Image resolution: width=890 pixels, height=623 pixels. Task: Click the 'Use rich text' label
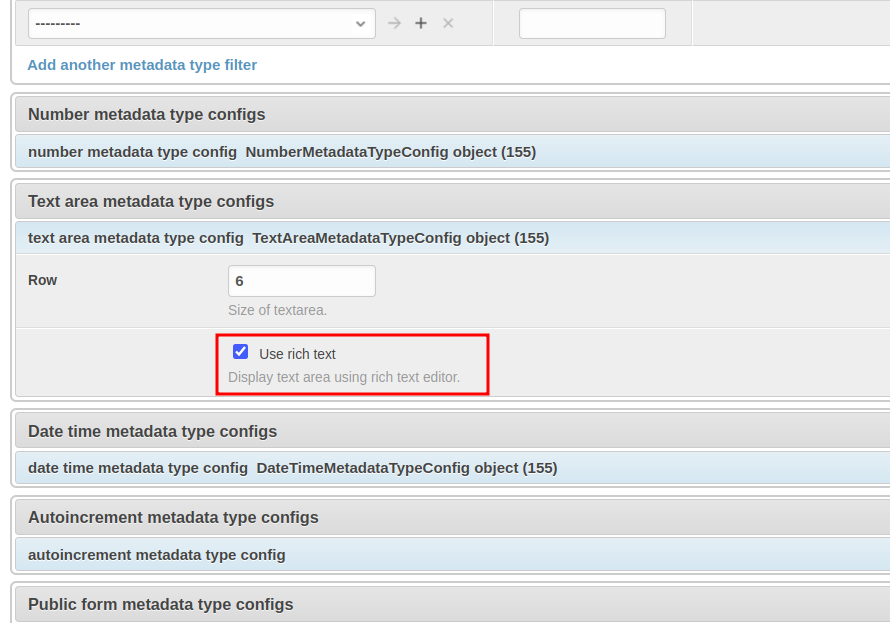pos(297,354)
